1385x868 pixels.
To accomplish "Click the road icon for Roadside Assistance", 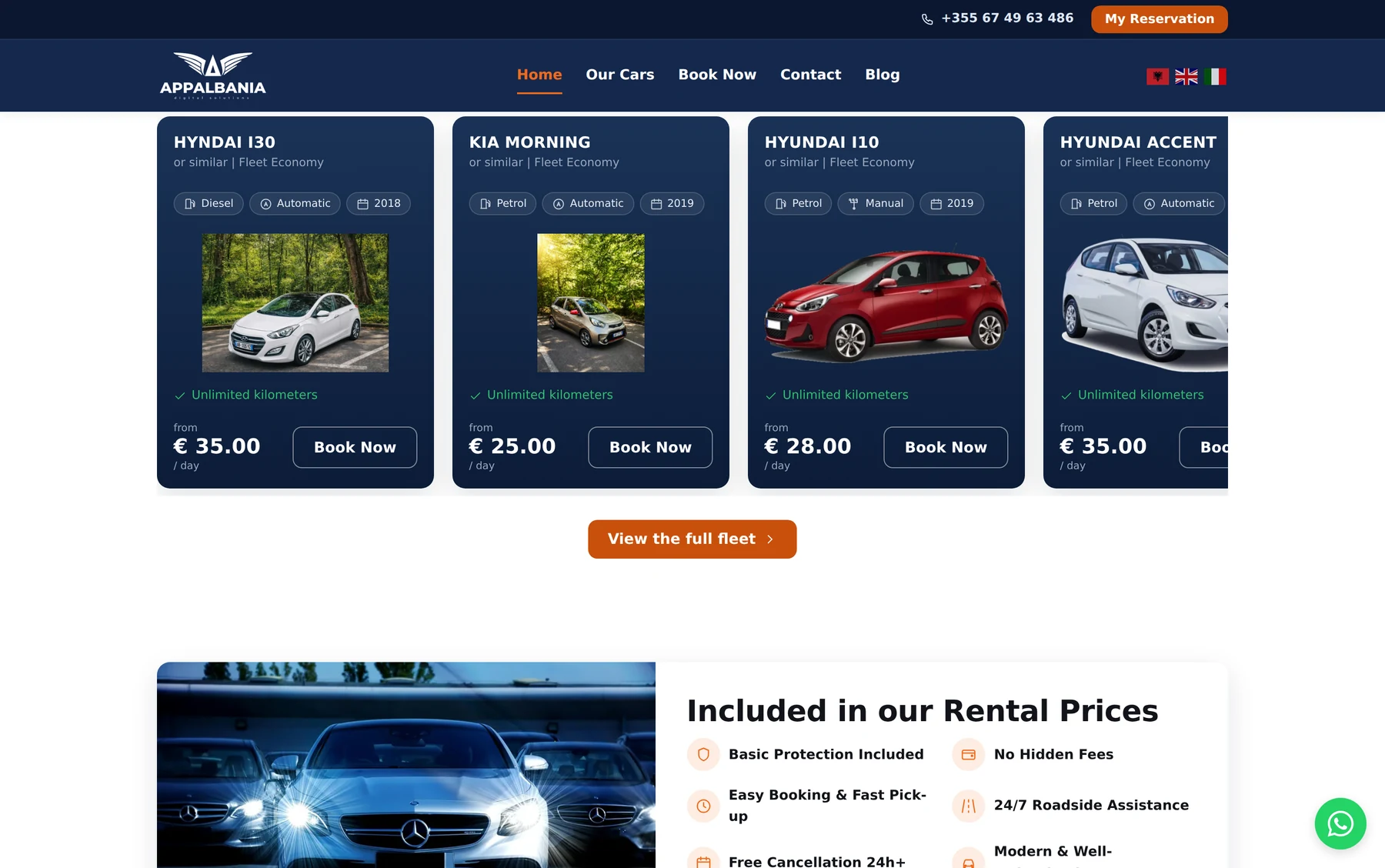I will (x=969, y=806).
